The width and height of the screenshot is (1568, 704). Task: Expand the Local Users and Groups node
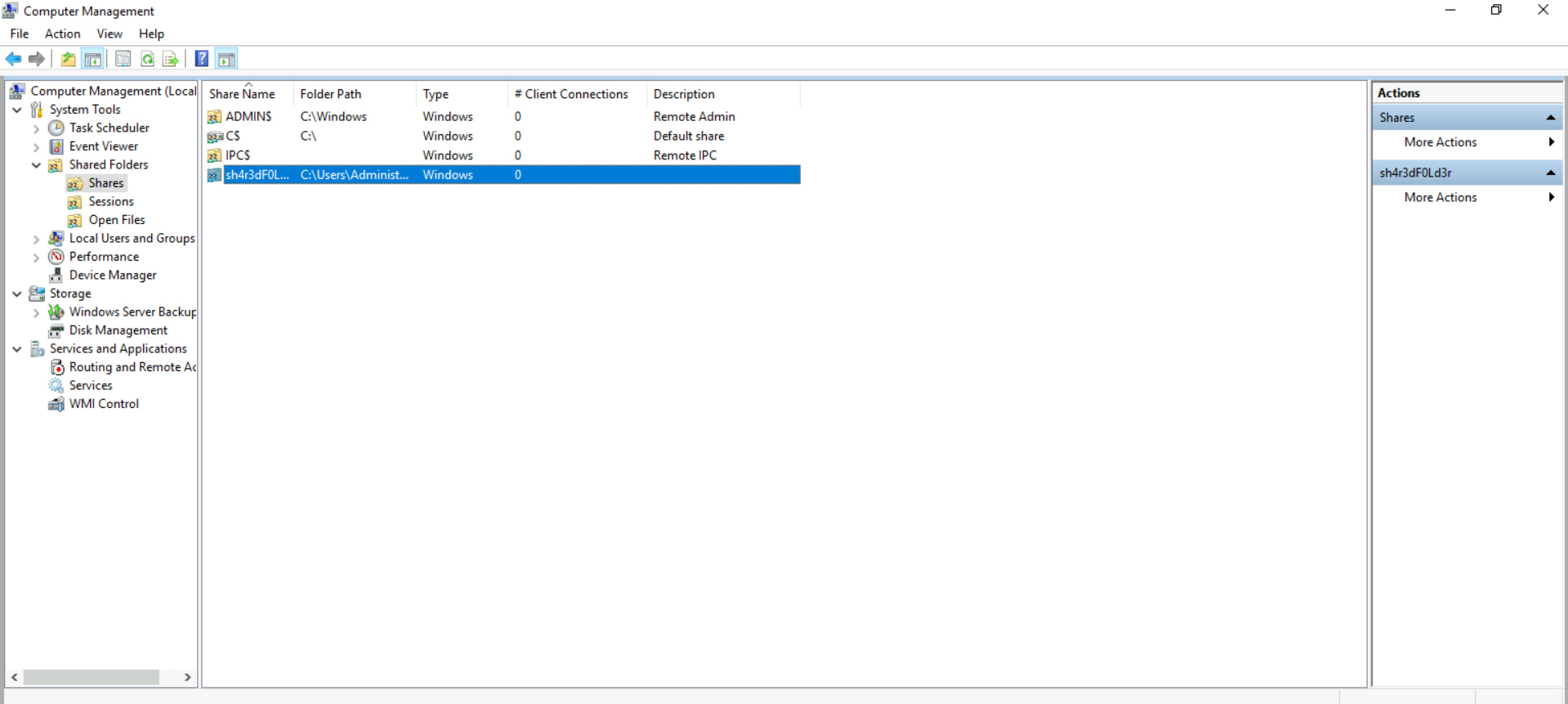point(36,239)
